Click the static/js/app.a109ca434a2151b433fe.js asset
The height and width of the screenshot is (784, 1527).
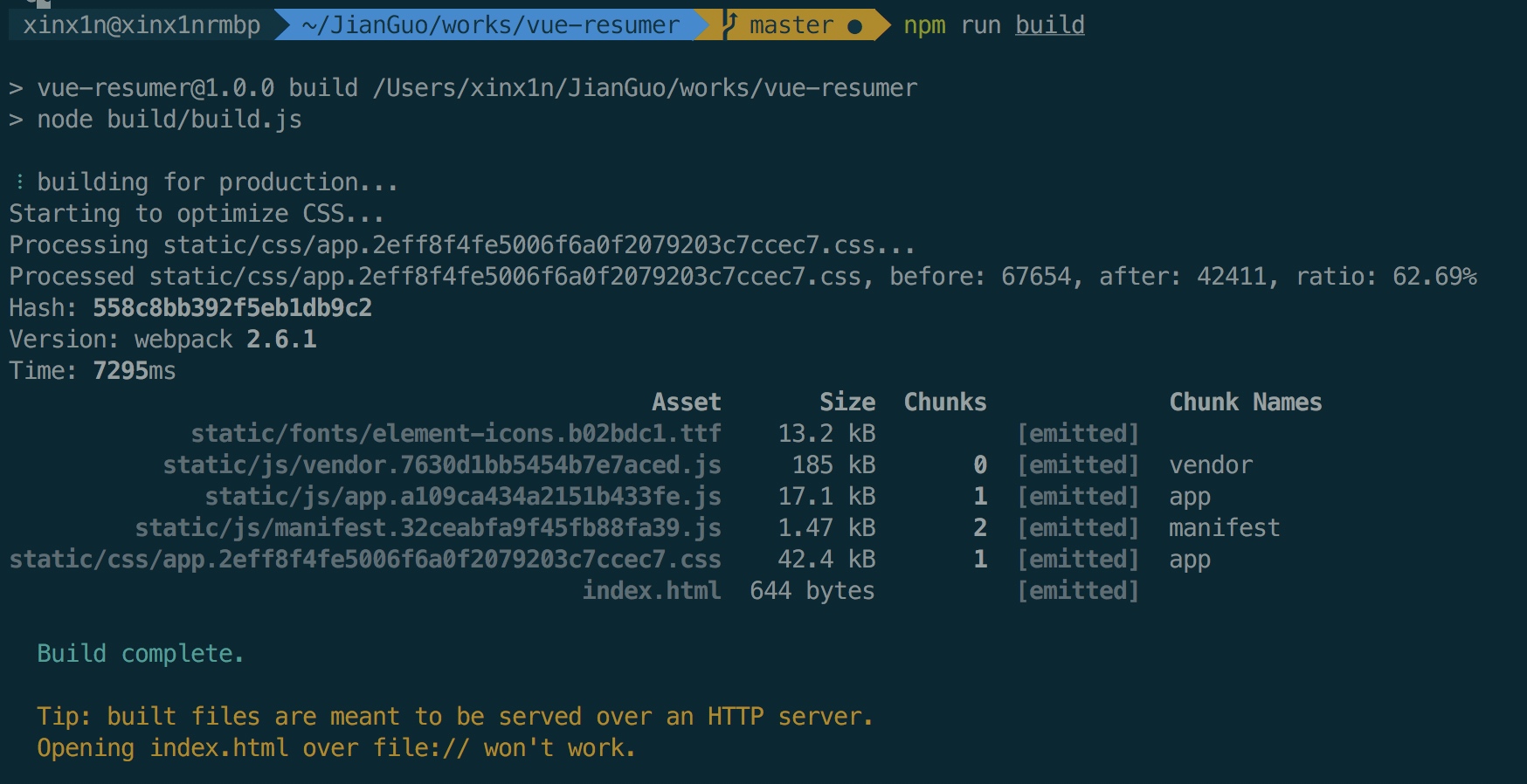(x=463, y=496)
